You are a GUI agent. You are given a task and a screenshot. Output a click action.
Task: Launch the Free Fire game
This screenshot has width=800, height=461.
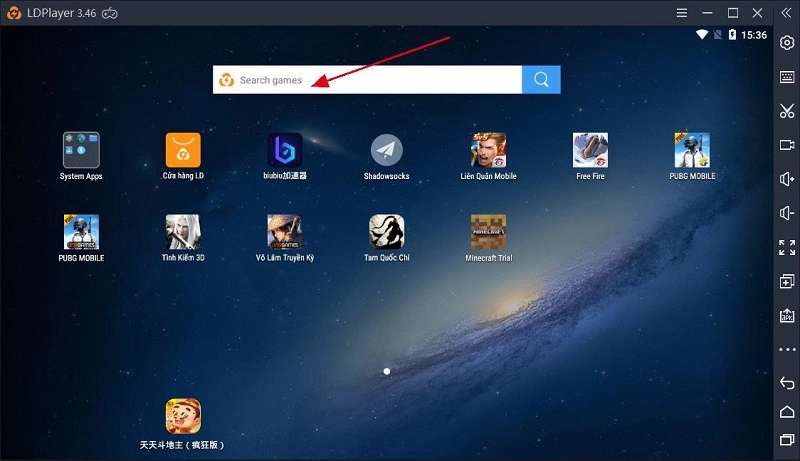point(590,150)
